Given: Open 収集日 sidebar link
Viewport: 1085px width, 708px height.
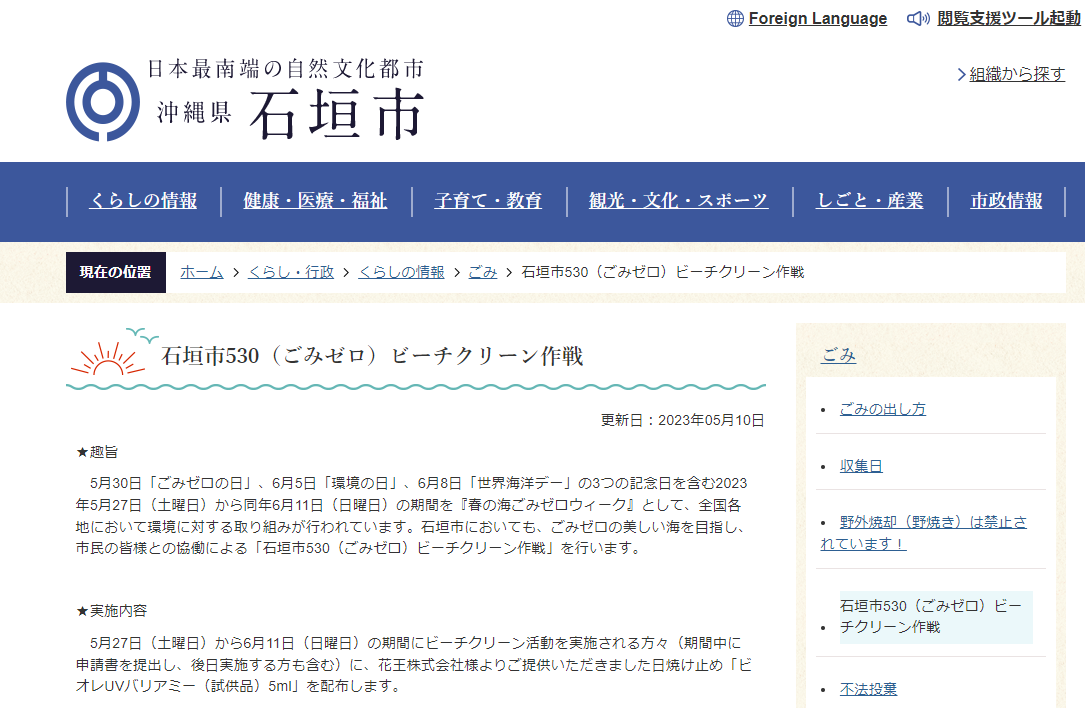Looking at the screenshot, I should [x=861, y=466].
